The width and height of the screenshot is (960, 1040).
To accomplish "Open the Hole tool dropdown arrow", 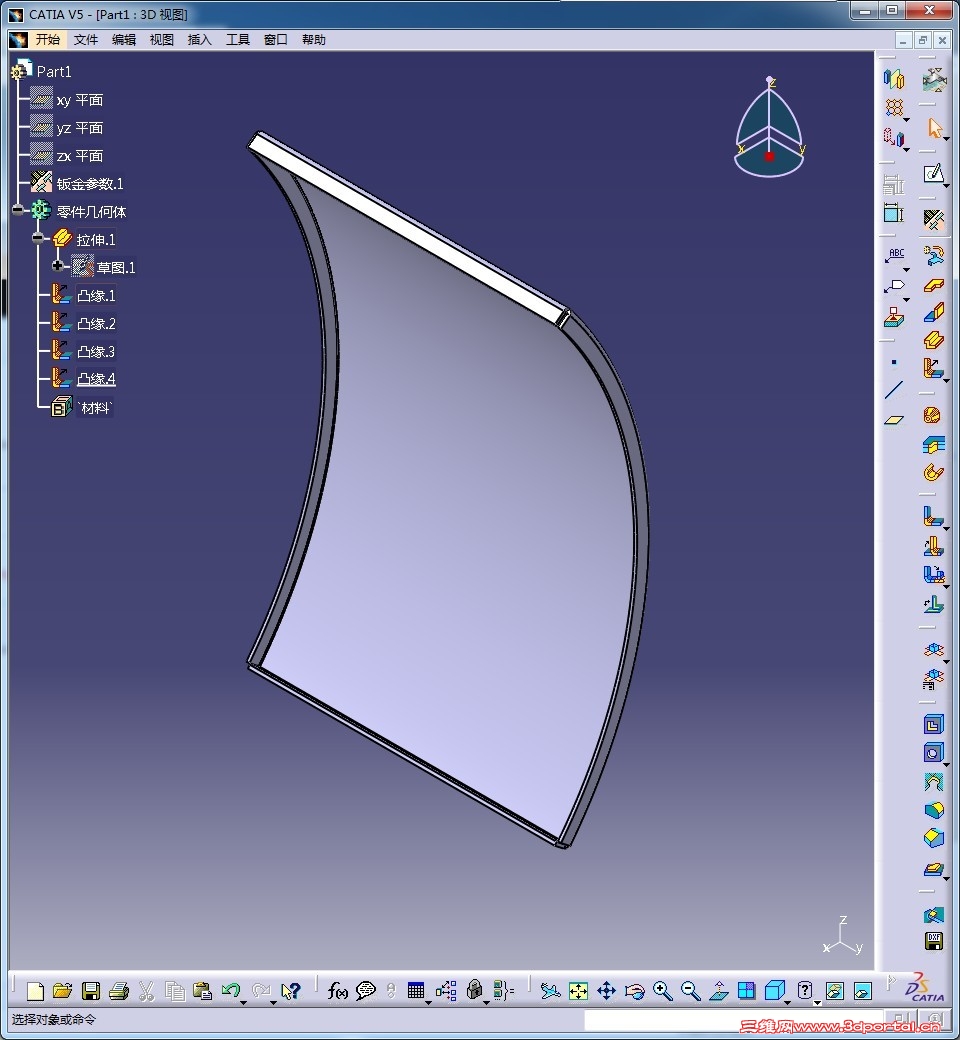I will coord(946,764).
